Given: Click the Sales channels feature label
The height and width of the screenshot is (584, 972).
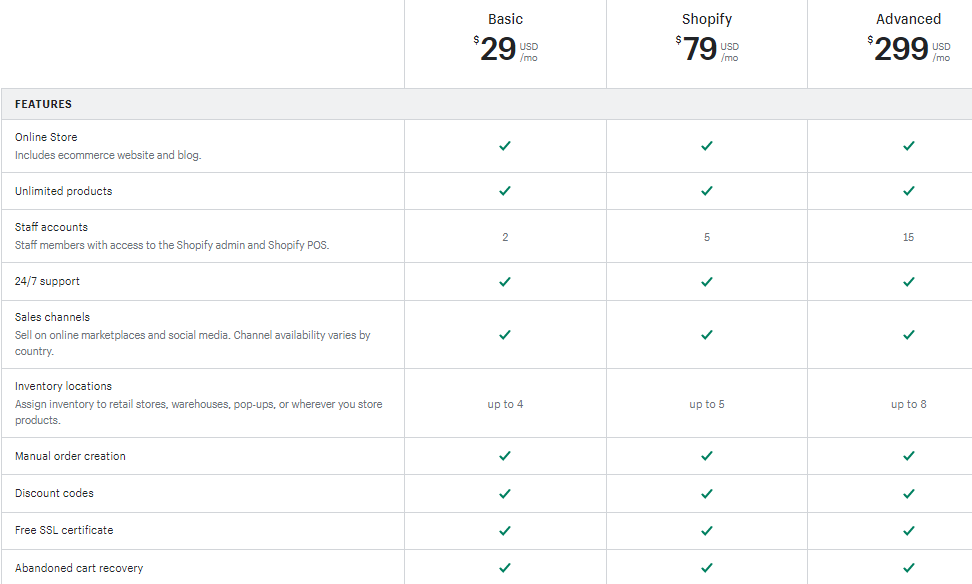Looking at the screenshot, I should (x=52, y=317).
